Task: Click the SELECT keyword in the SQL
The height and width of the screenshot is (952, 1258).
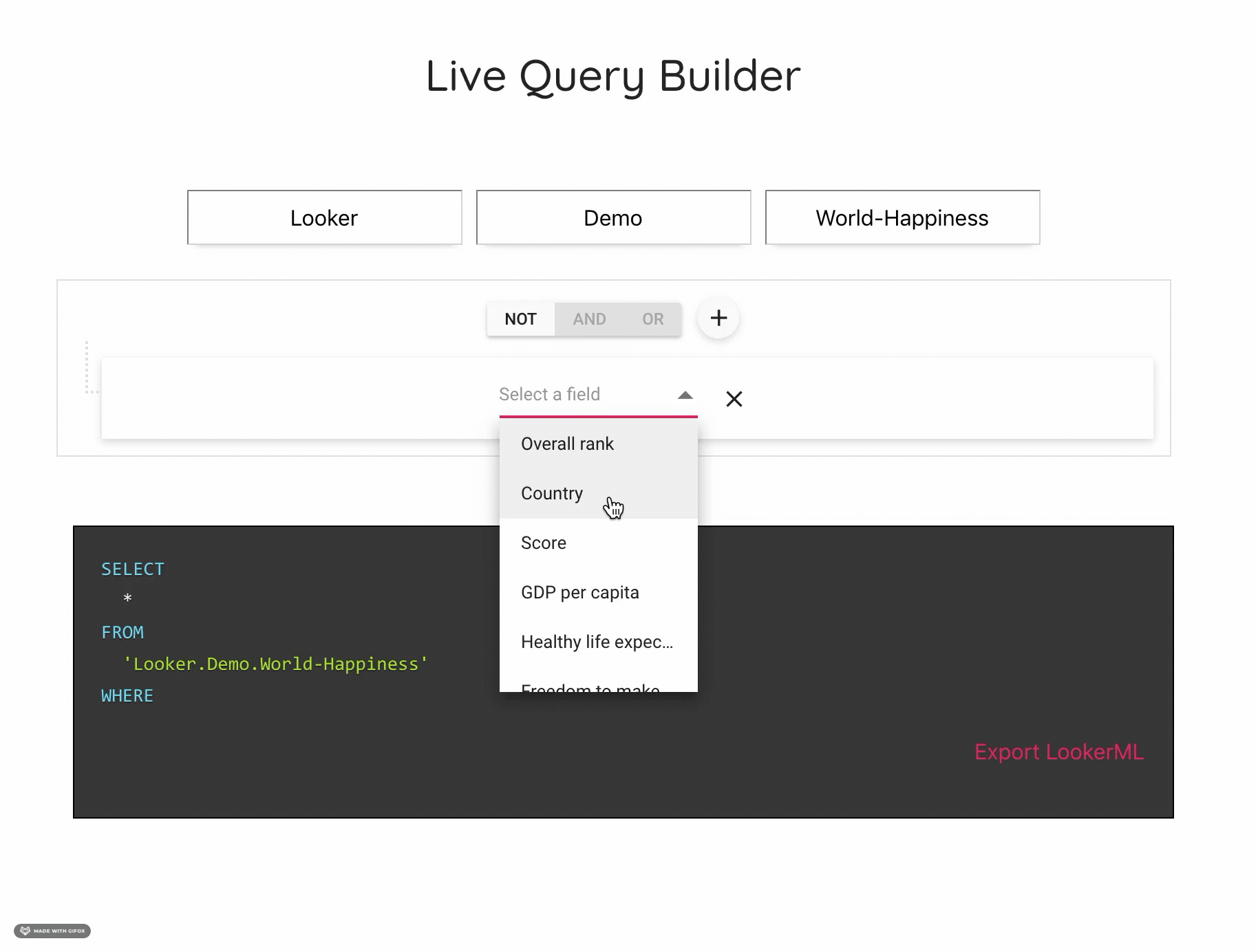Action: coord(133,570)
